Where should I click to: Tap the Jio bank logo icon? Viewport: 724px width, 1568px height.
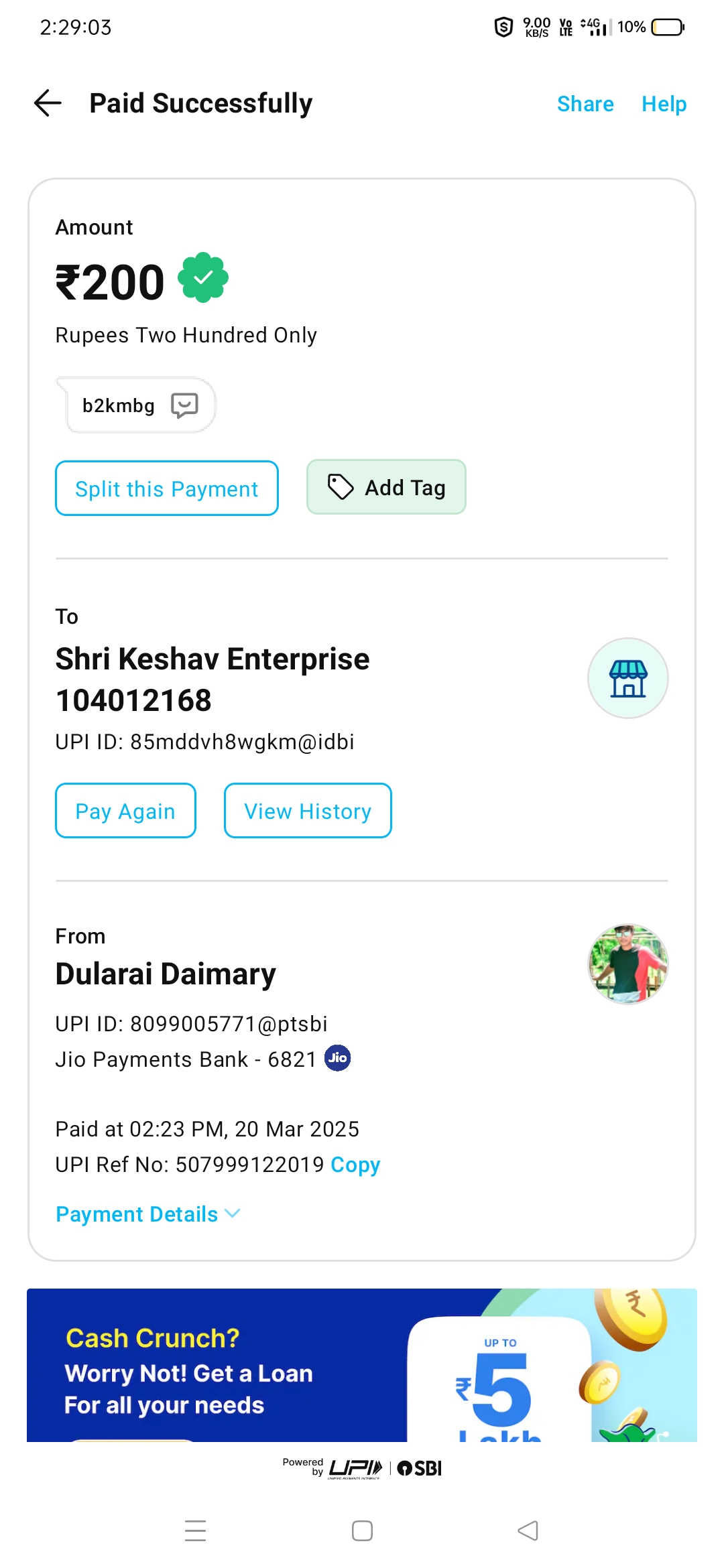click(x=337, y=1058)
